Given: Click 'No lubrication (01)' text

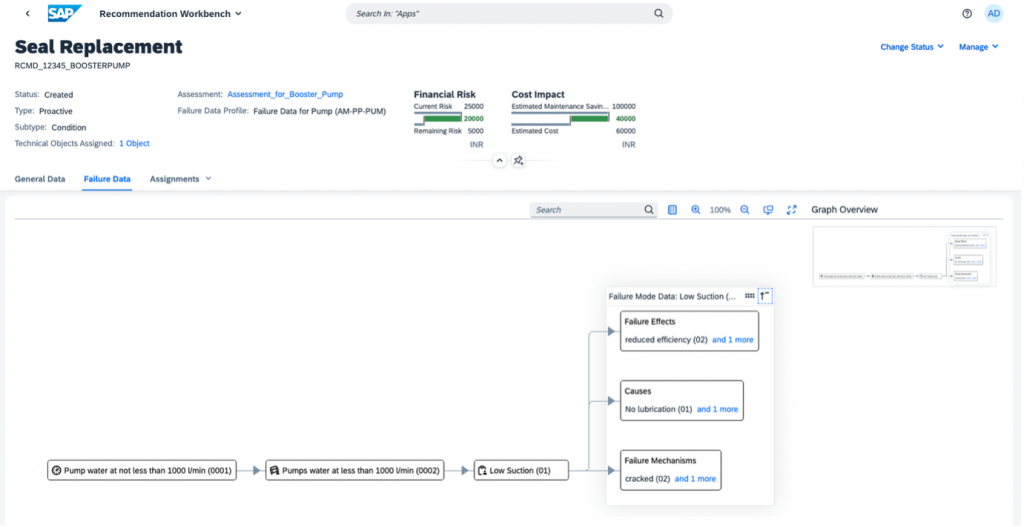Looking at the screenshot, I should coord(658,409).
